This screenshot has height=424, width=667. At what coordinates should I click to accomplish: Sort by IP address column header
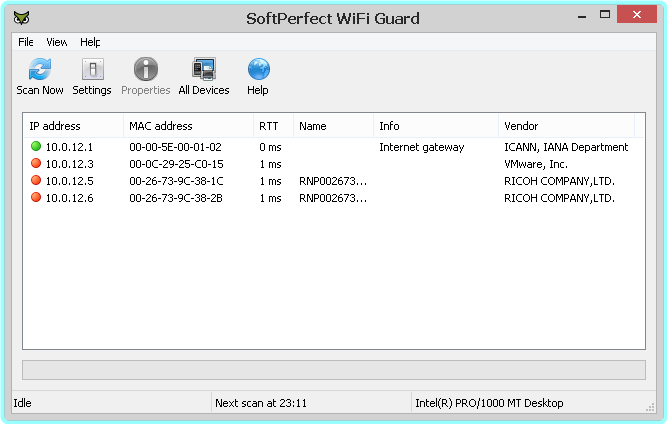point(72,126)
